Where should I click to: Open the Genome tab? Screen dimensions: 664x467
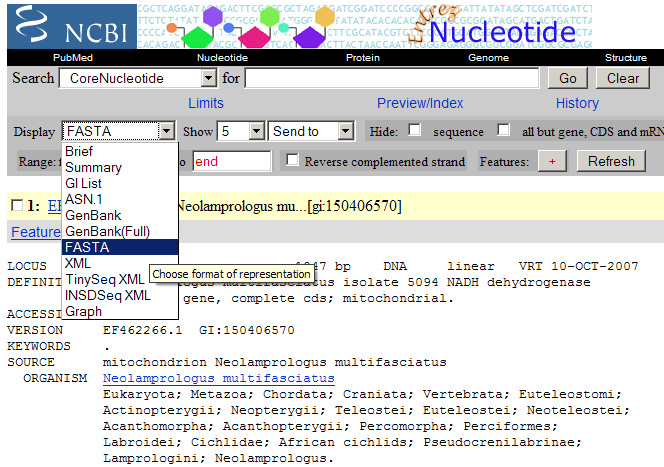(488, 58)
